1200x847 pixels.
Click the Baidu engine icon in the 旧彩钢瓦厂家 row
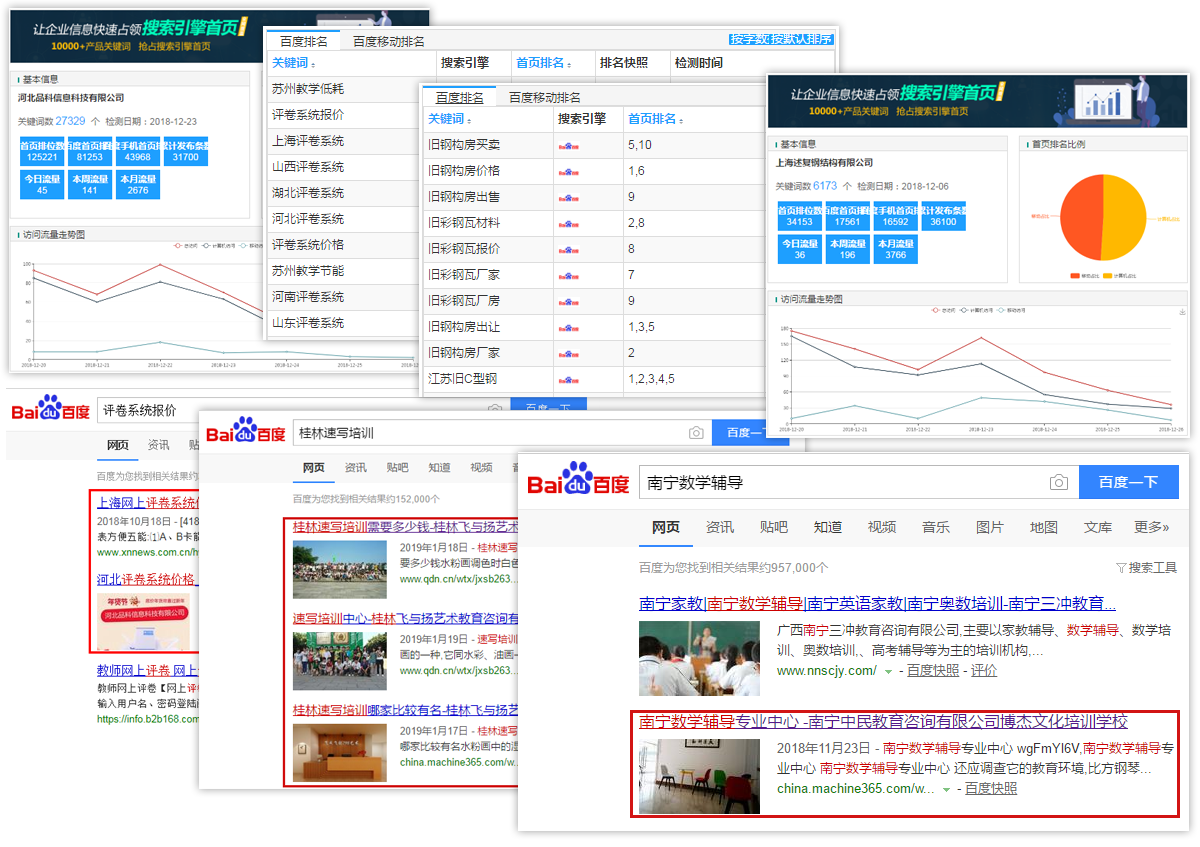point(569,275)
